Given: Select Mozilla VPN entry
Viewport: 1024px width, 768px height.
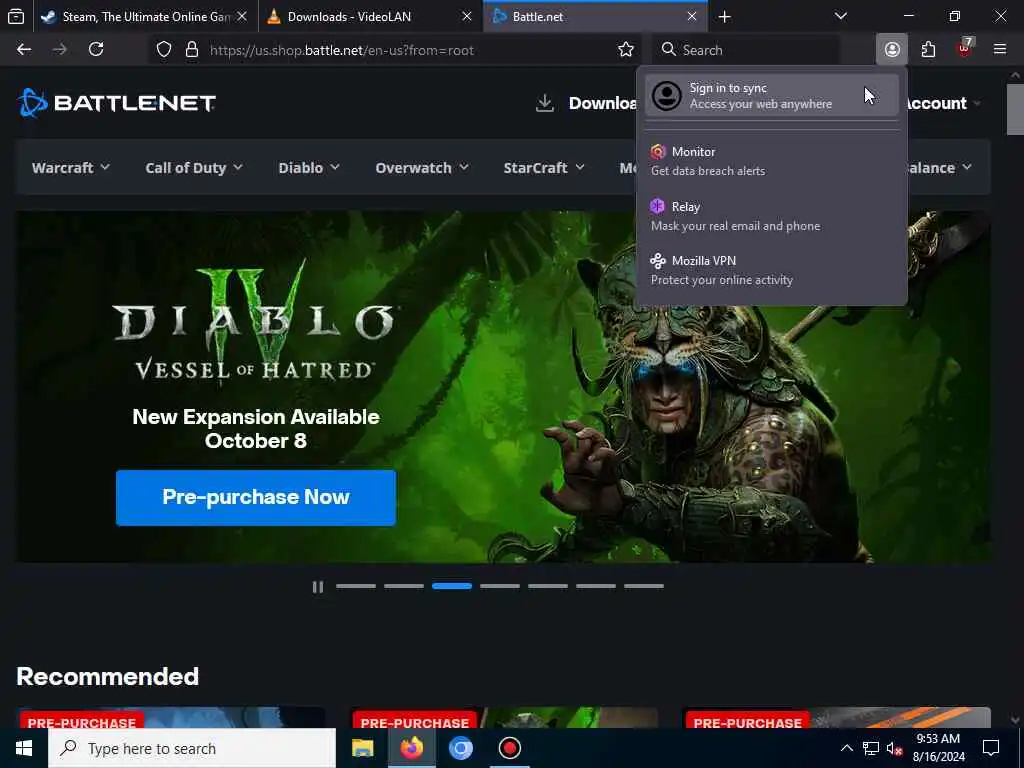Looking at the screenshot, I should pyautogui.click(x=772, y=270).
